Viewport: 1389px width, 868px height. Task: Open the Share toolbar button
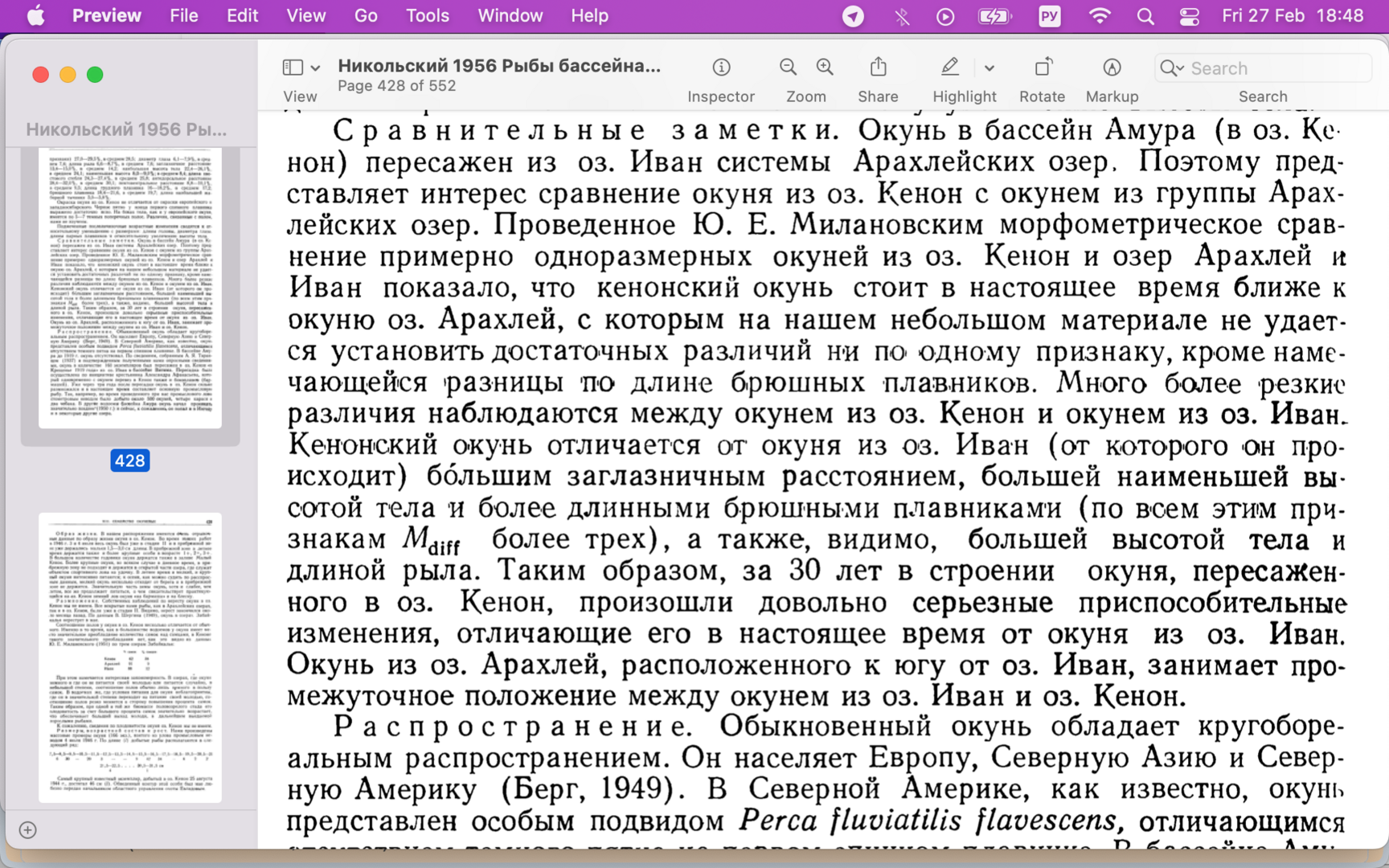point(878,68)
